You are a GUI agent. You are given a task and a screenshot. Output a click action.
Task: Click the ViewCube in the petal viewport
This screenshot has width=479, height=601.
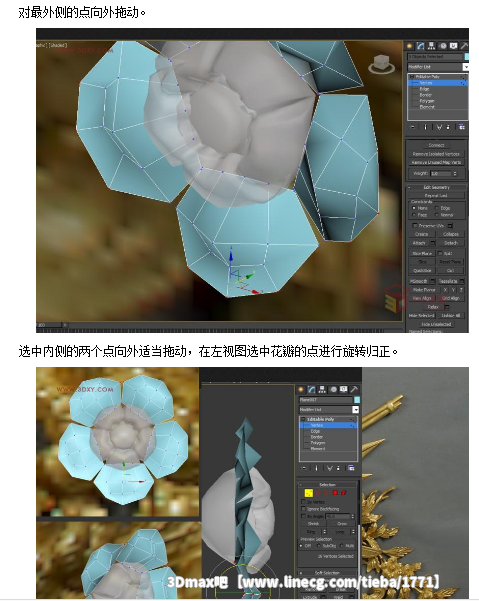tap(381, 64)
